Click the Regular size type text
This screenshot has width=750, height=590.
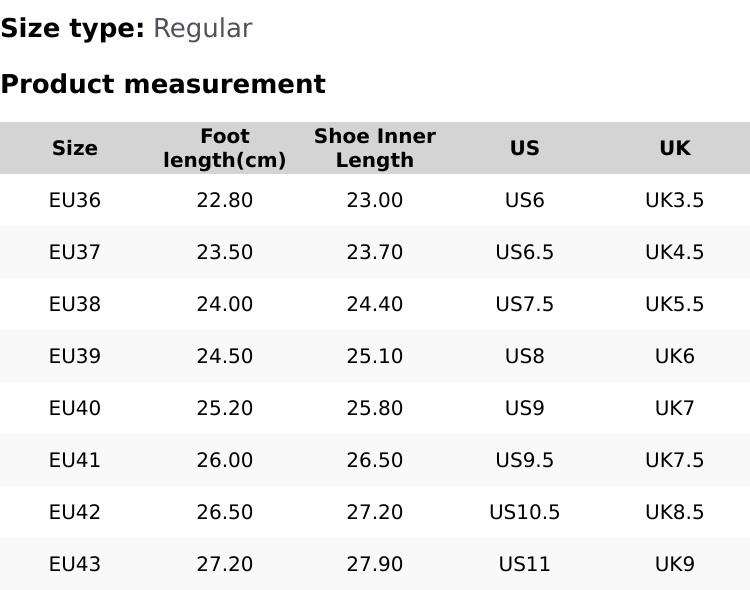click(x=202, y=28)
